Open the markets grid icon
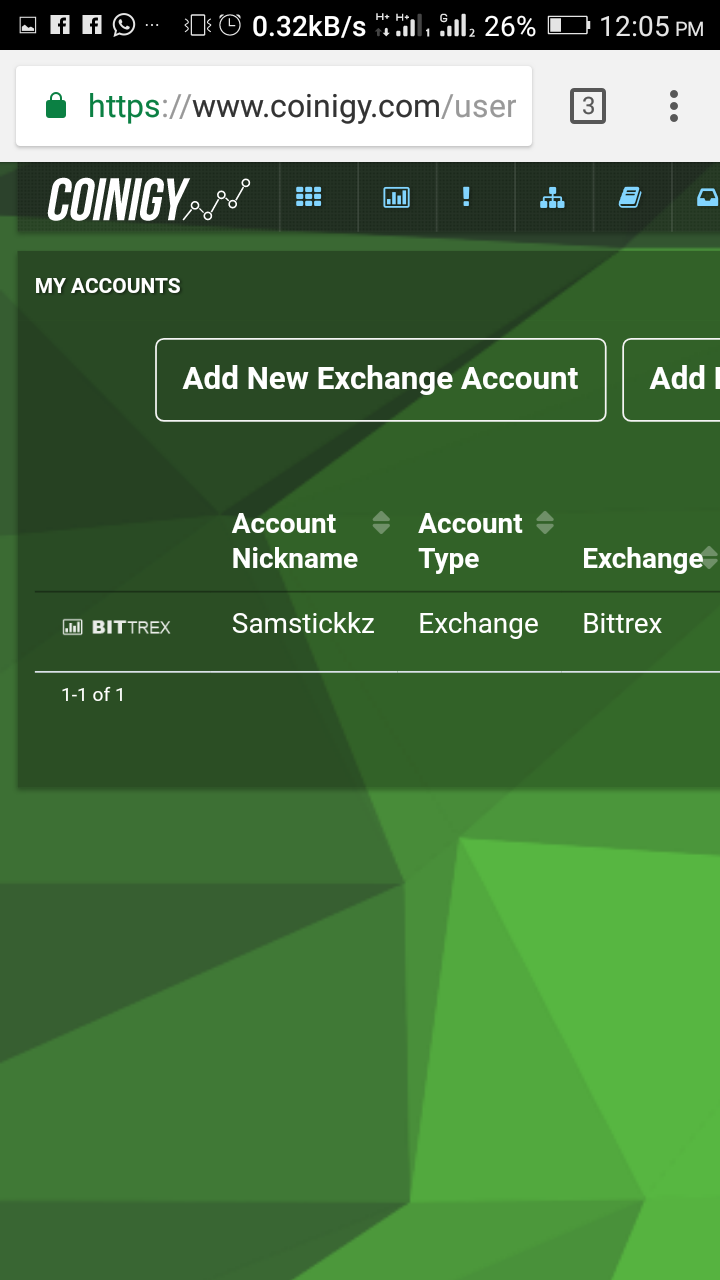The image size is (720, 1280). (x=308, y=197)
